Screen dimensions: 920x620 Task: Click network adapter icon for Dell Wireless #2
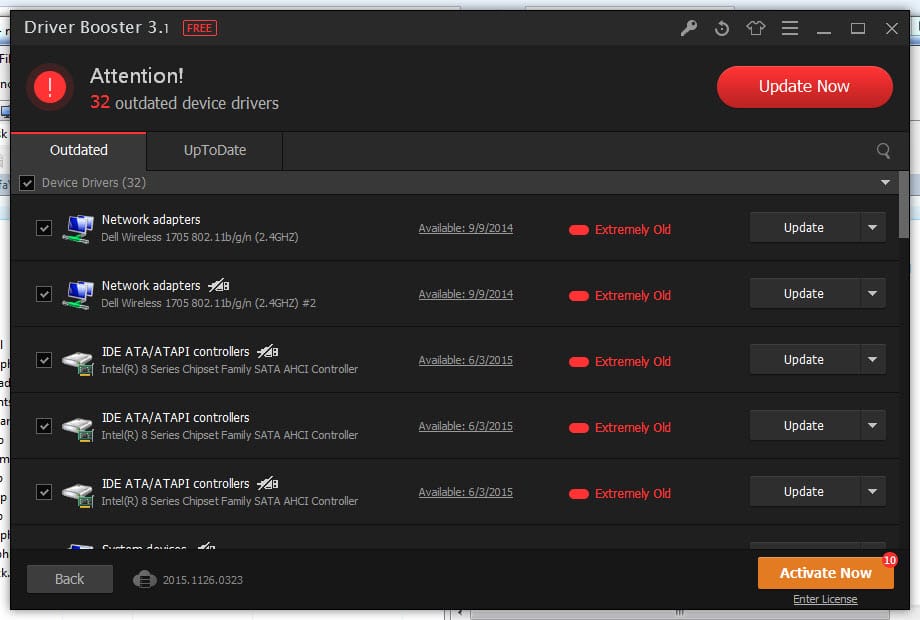point(78,294)
